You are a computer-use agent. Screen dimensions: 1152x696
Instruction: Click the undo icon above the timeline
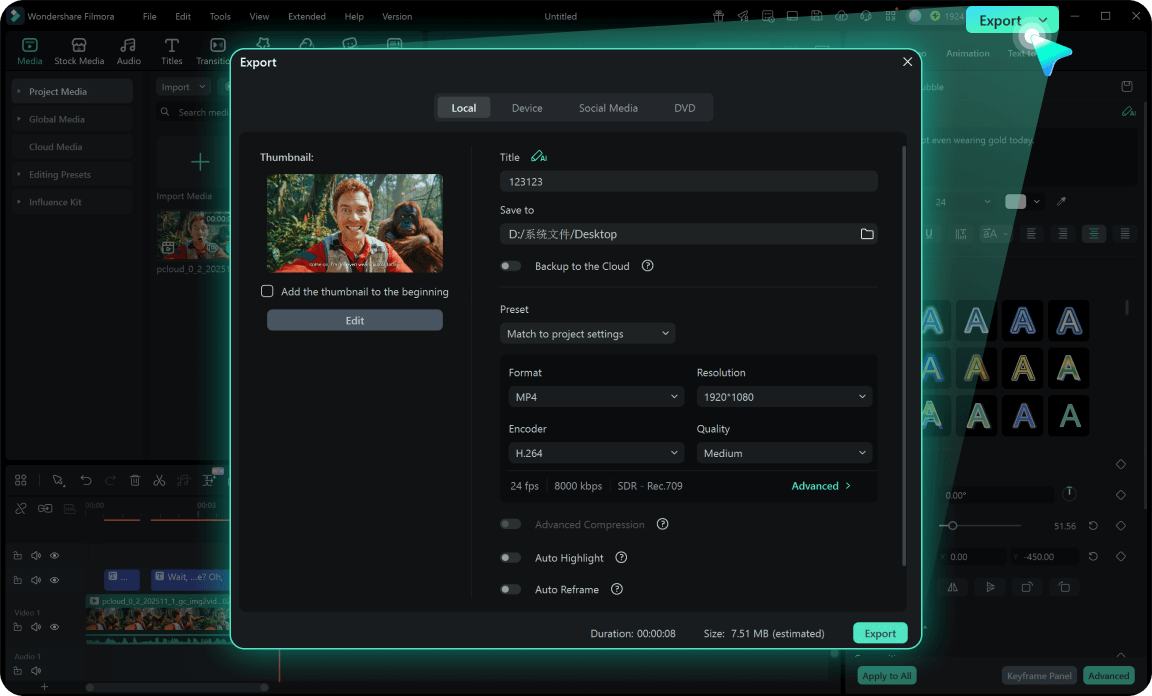pyautogui.click(x=85, y=480)
